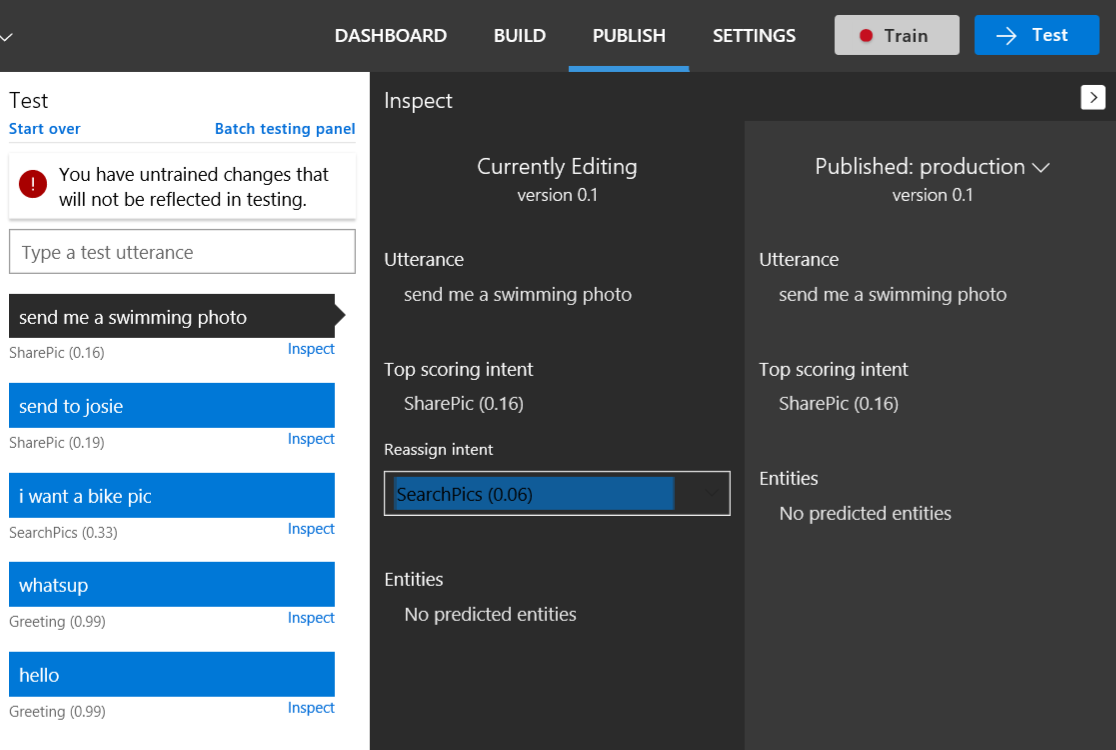Screen dimensions: 1116x750
Task: Switch to the DASHBOARD tab
Action: (391, 36)
